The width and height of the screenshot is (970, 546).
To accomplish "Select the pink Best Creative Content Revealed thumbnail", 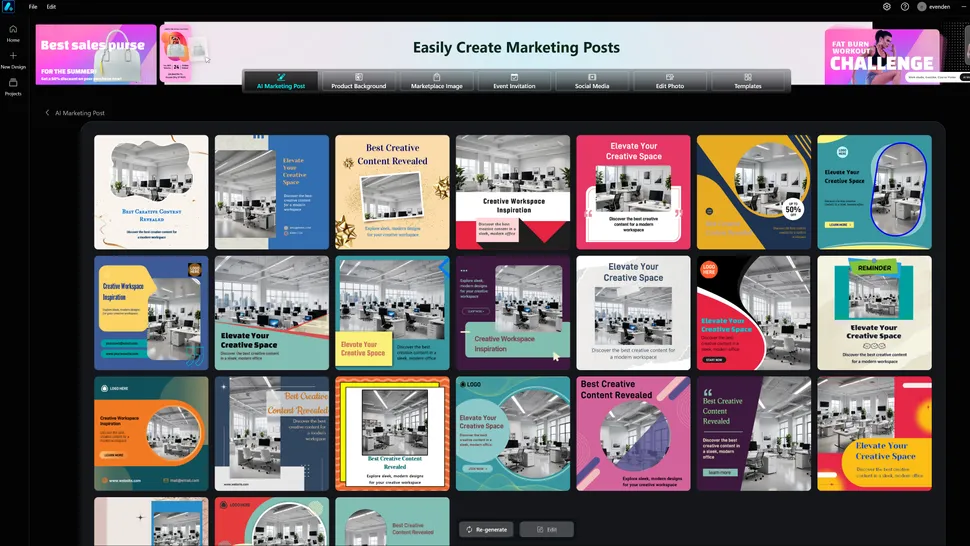I will 633,433.
